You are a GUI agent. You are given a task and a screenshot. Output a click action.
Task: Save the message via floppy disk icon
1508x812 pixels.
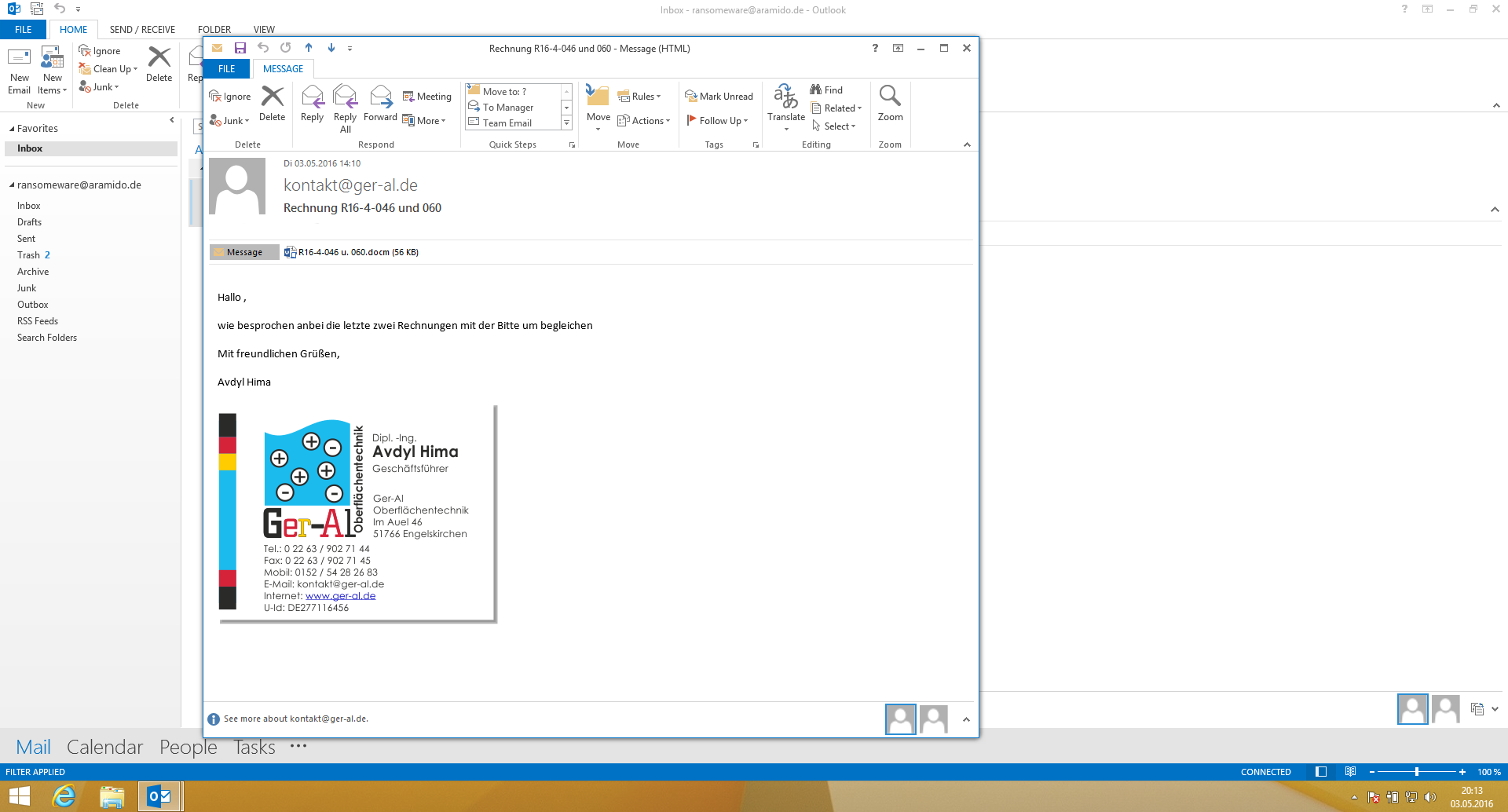pos(240,48)
